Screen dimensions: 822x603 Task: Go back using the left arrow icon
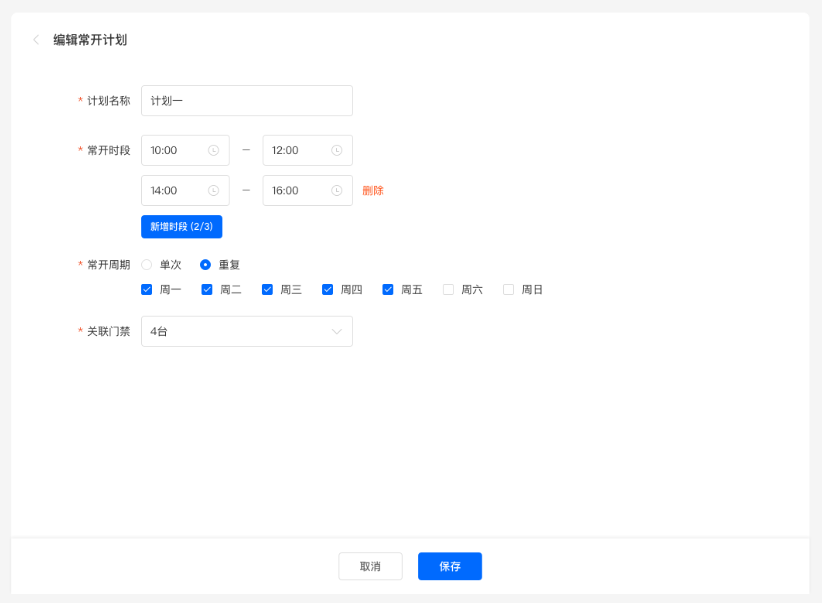(x=36, y=40)
